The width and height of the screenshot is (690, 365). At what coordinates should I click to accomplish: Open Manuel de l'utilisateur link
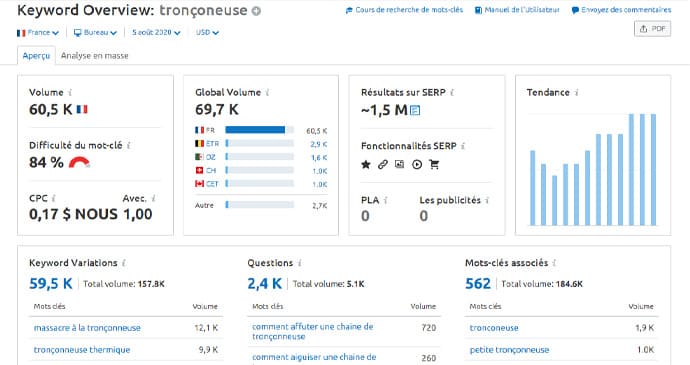(517, 10)
